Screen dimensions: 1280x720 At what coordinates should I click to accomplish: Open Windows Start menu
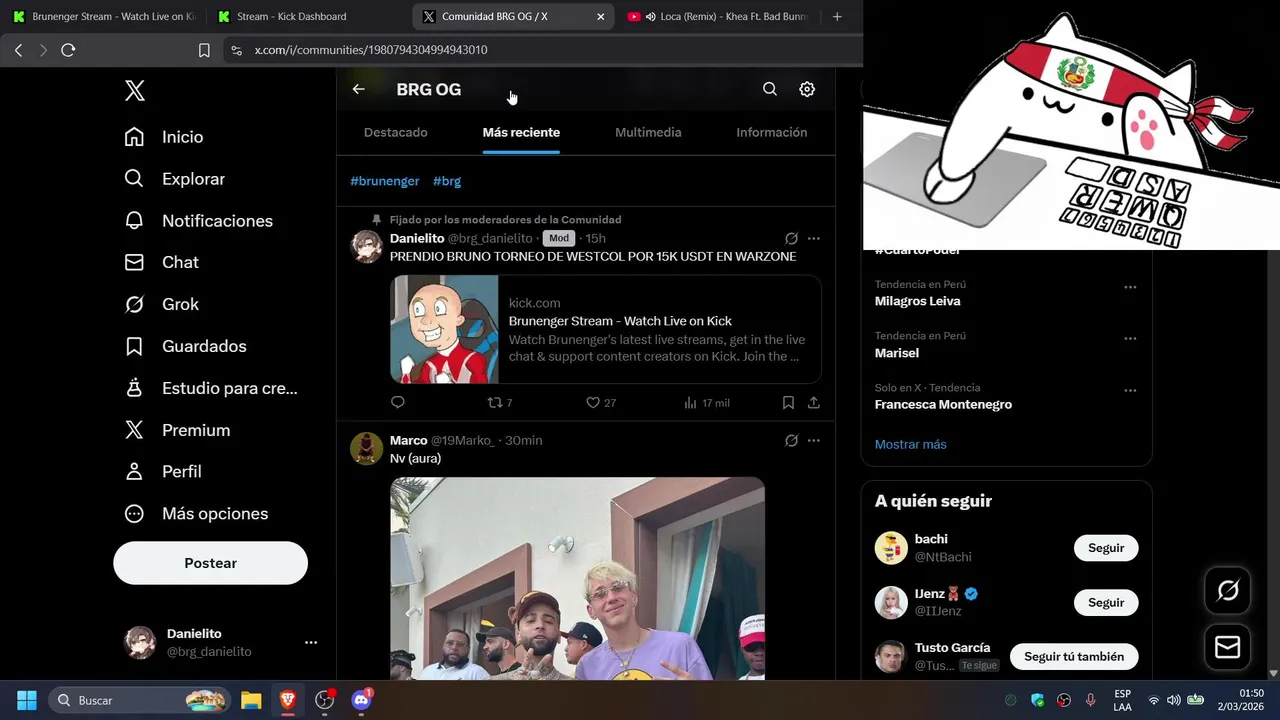point(27,700)
